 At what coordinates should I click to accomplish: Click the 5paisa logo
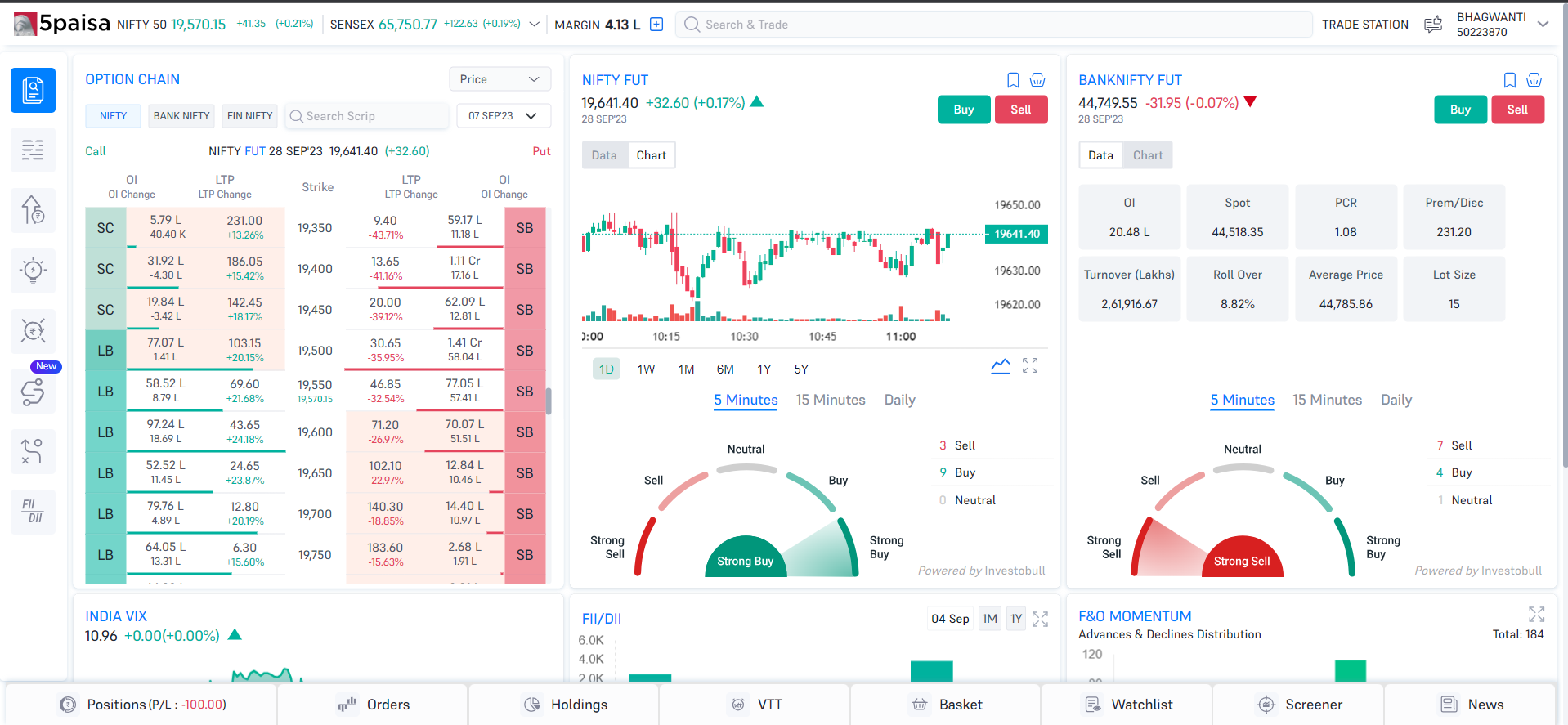tap(62, 24)
